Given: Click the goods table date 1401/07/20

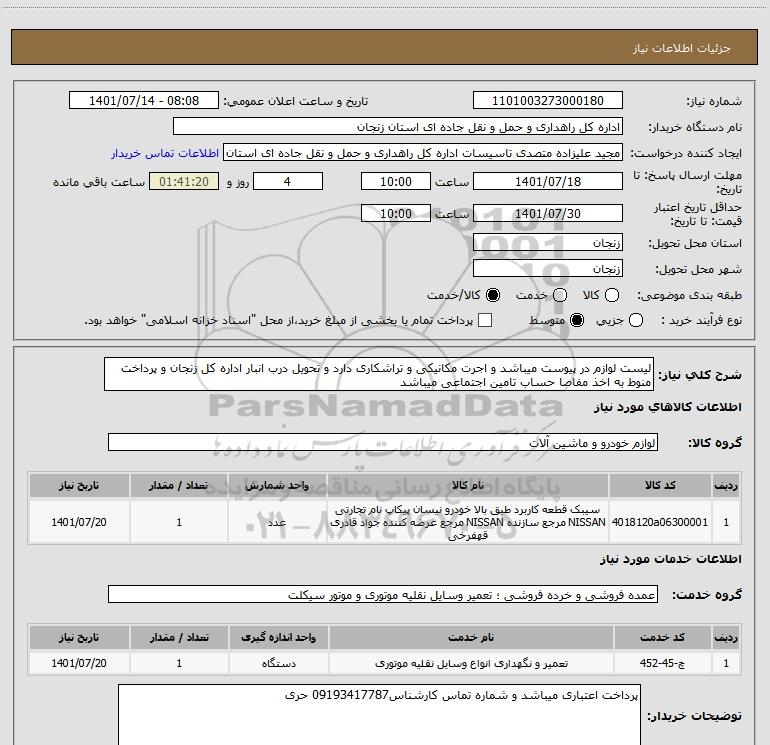Looking at the screenshot, I should click(79, 522).
